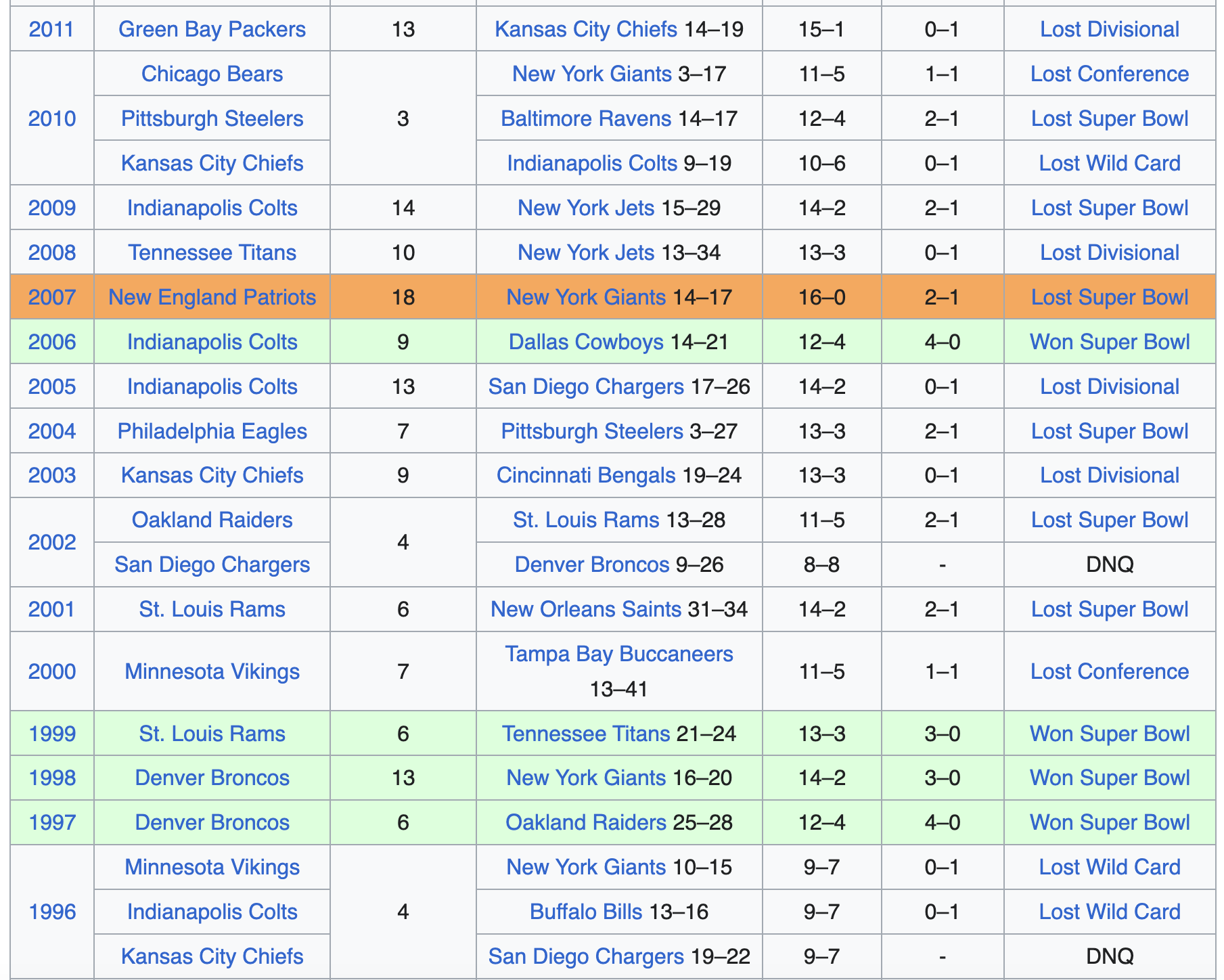Open New York Giants link, 16–20 row
Screen dimensions: 1224x980
coord(586,778)
